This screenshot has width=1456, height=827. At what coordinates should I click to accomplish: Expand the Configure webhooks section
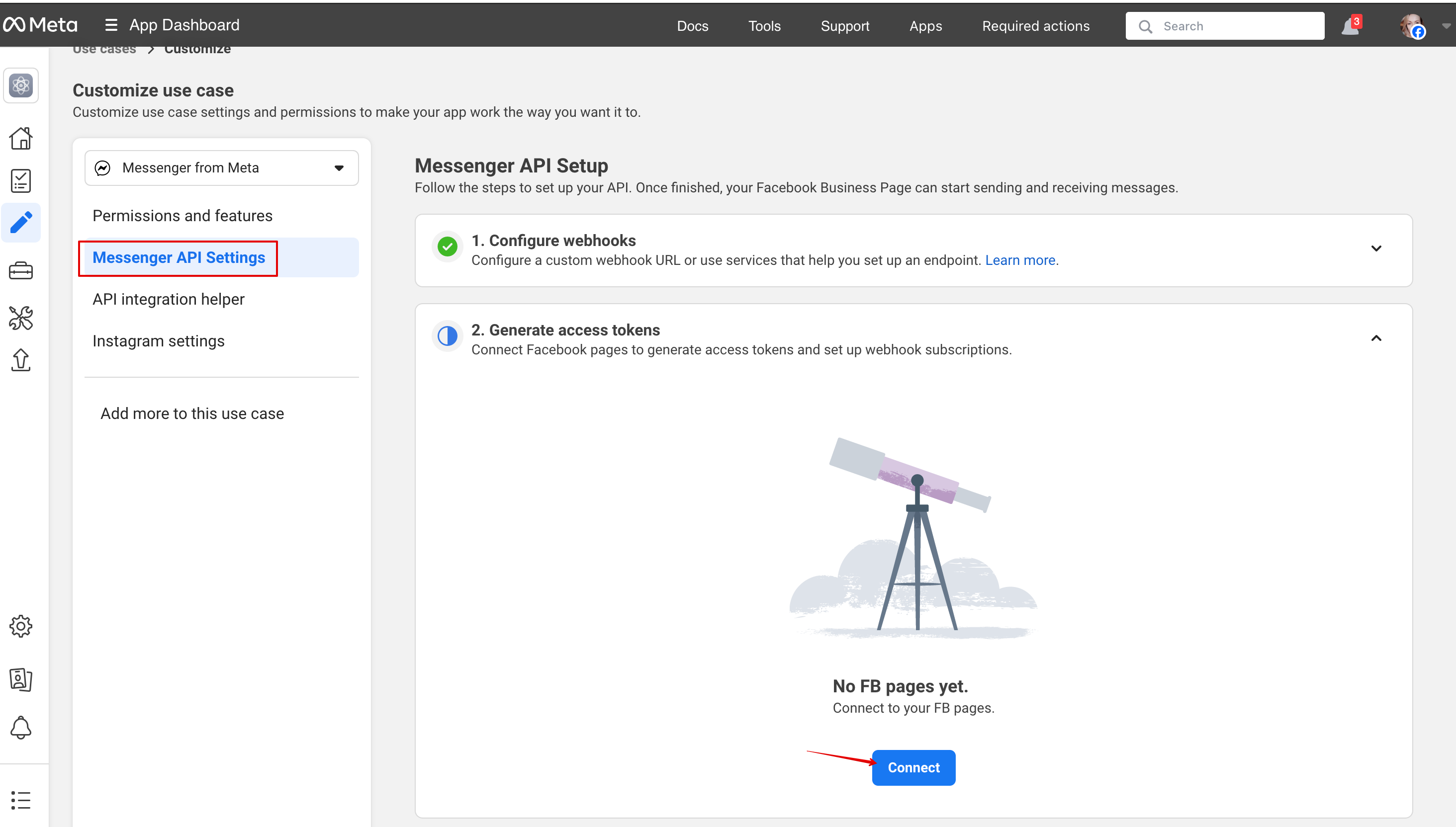(1376, 249)
